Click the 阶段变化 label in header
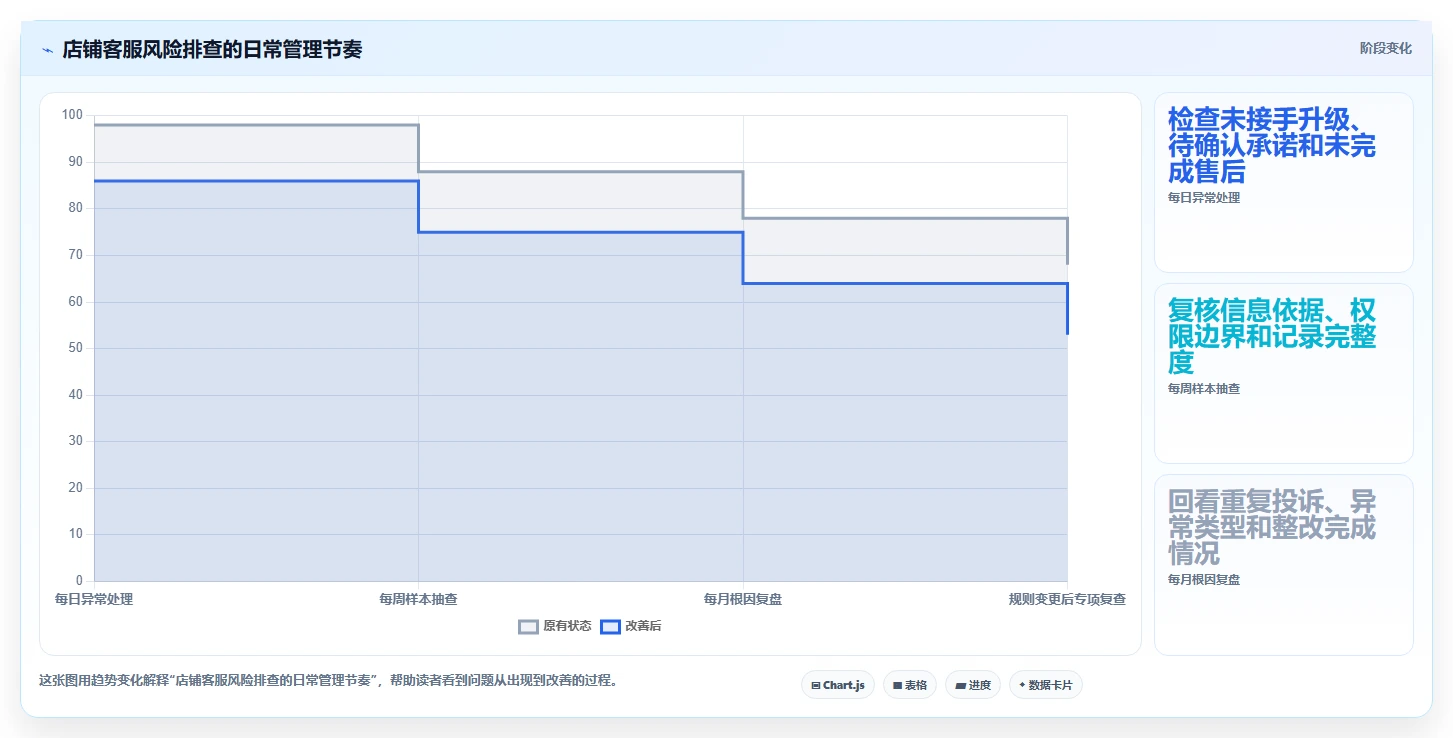The height and width of the screenshot is (738, 1453). coord(1385,48)
